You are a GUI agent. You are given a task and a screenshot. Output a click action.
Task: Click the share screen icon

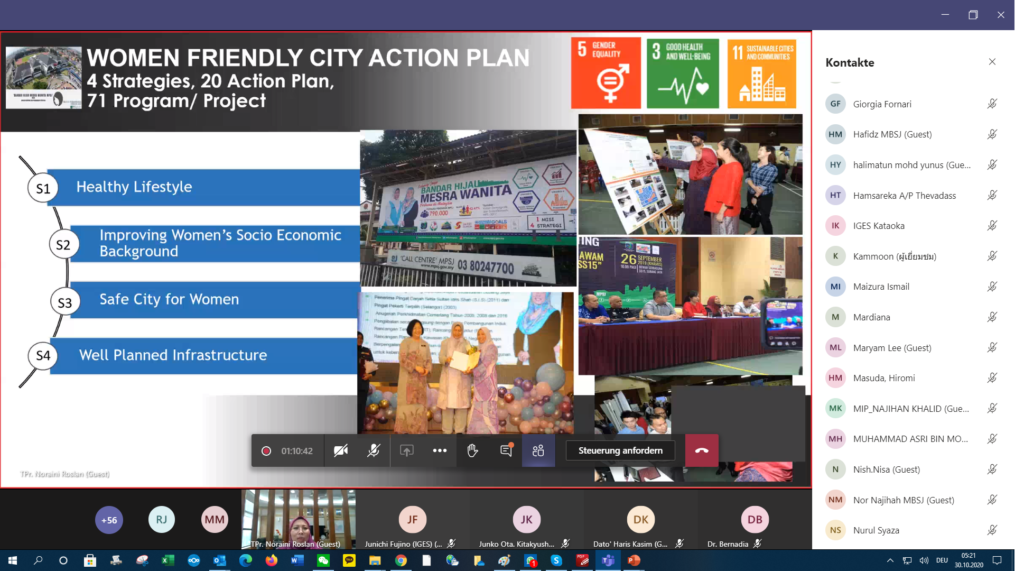[407, 451]
